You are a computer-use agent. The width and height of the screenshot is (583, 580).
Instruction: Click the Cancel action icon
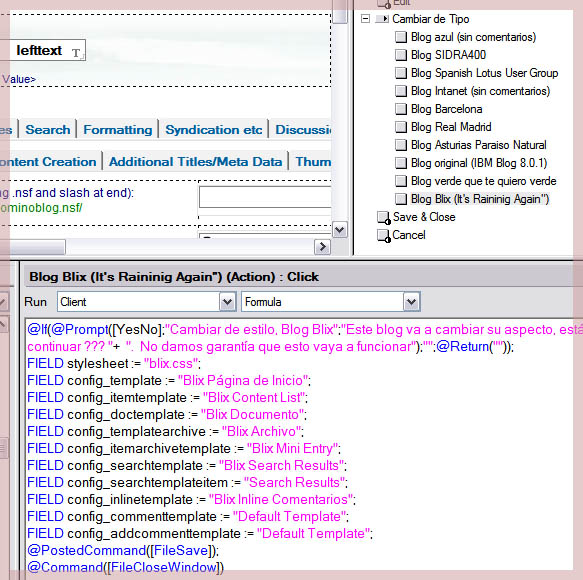pos(383,235)
